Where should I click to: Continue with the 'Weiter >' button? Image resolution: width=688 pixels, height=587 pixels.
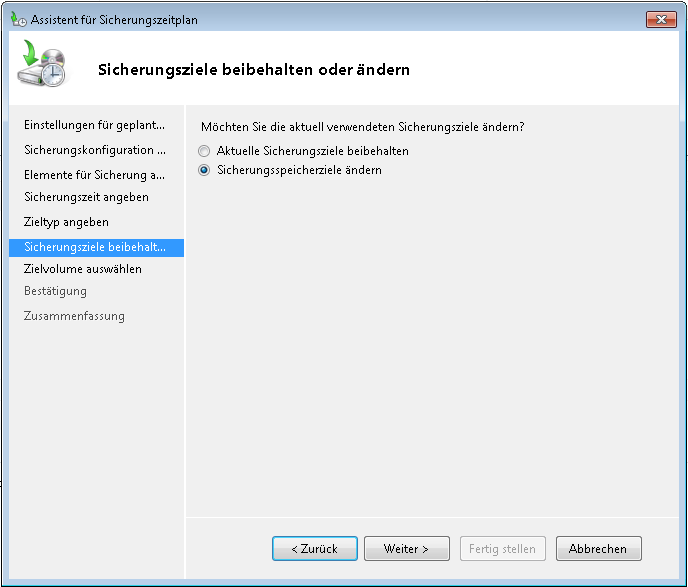[x=405, y=549]
